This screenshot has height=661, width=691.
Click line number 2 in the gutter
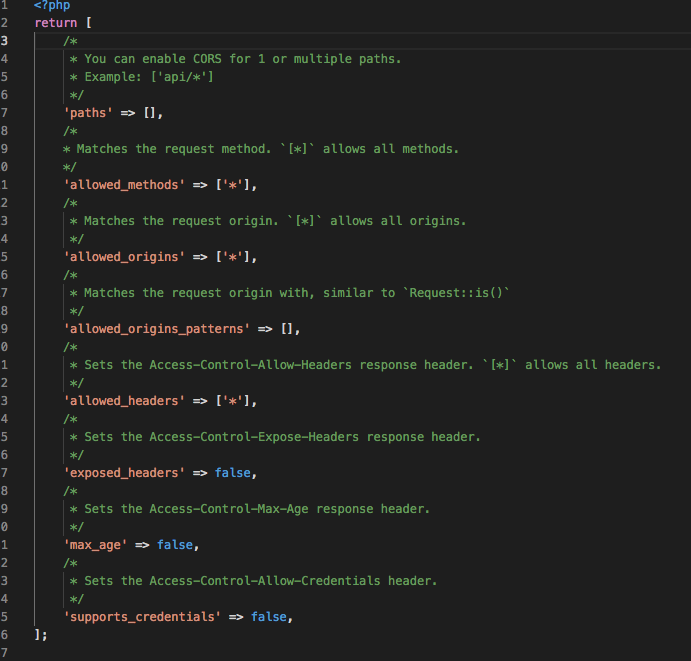[x=4, y=23]
